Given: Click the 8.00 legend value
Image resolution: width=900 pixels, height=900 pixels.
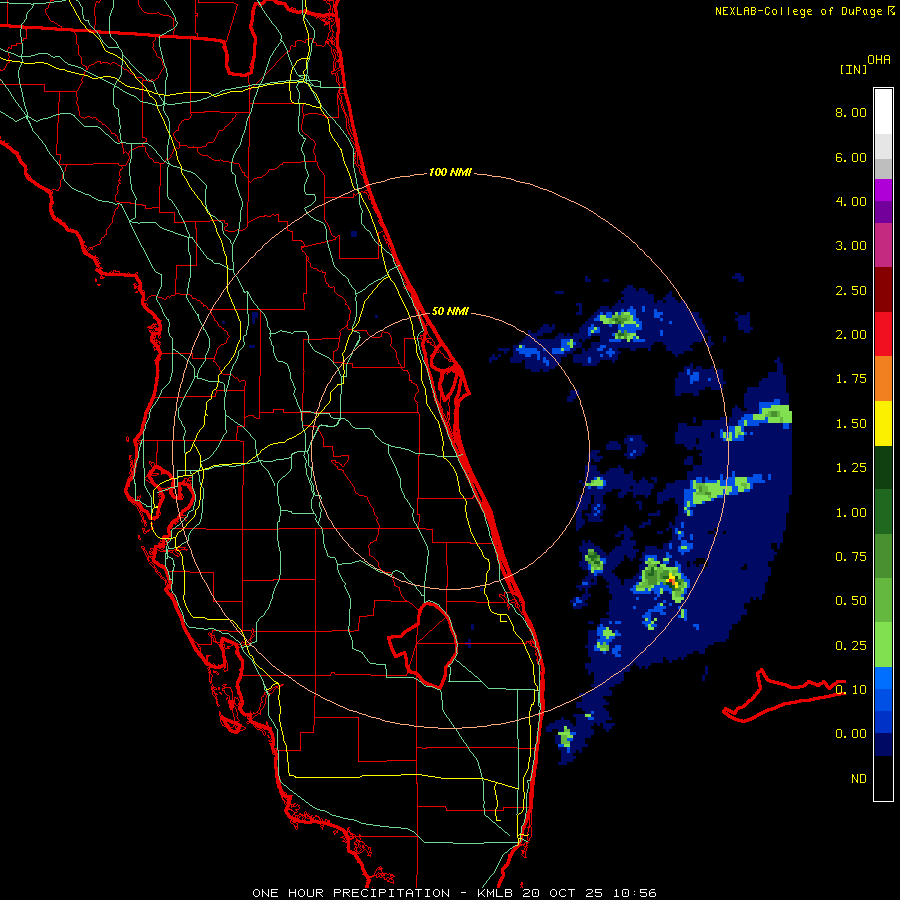Looking at the screenshot, I should click(851, 112).
